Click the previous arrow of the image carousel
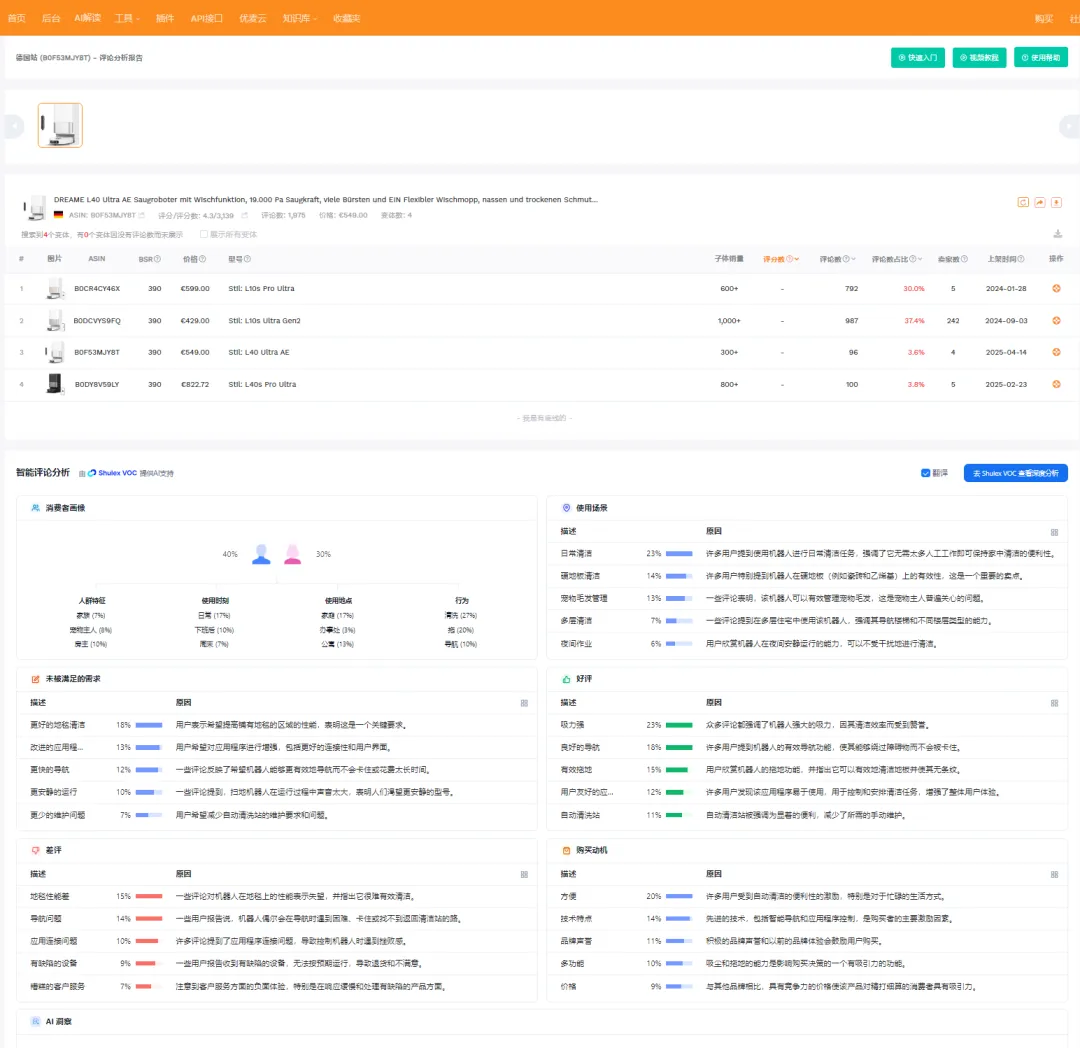 click(x=14, y=126)
